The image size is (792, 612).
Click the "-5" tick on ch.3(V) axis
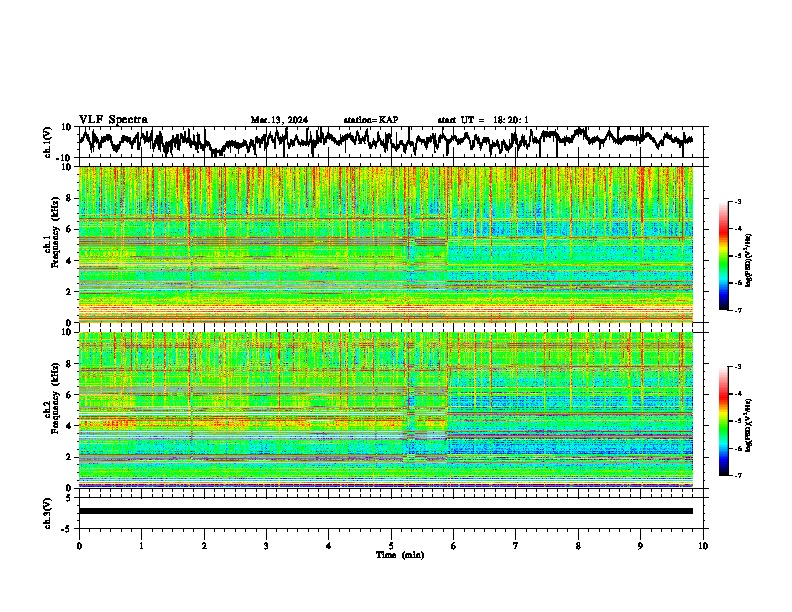[67, 529]
